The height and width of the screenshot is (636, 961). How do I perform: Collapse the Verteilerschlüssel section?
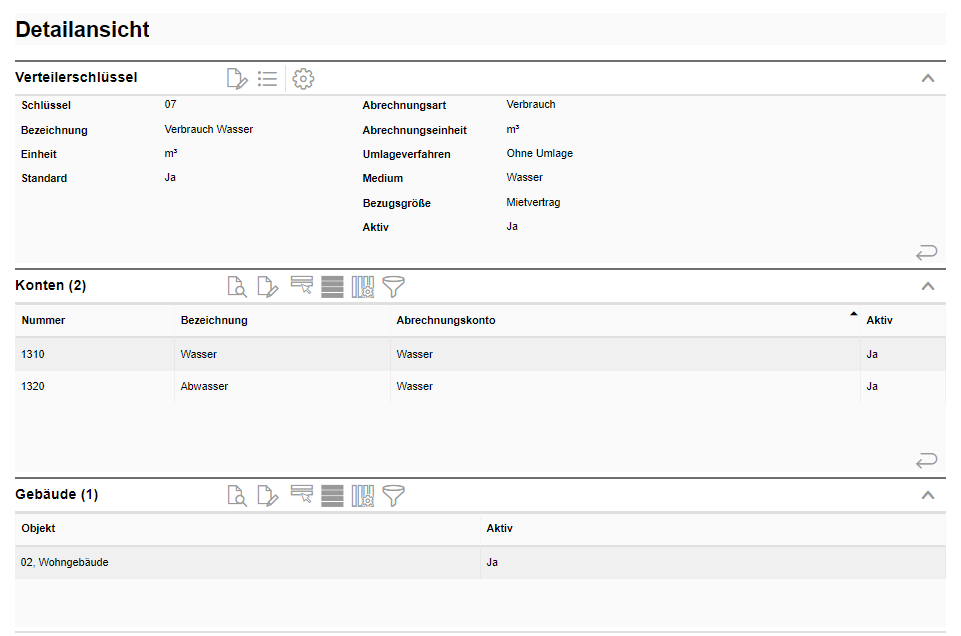(928, 78)
